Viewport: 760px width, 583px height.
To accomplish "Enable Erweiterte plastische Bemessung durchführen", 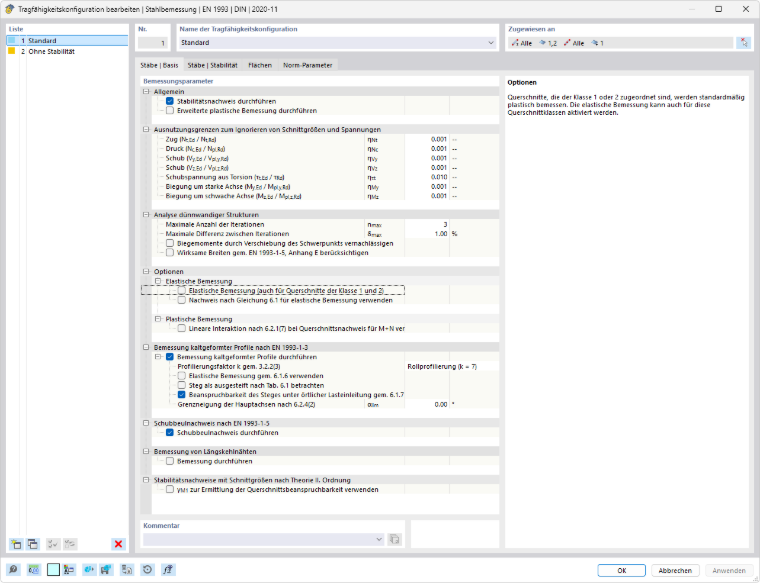I will click(x=170, y=110).
